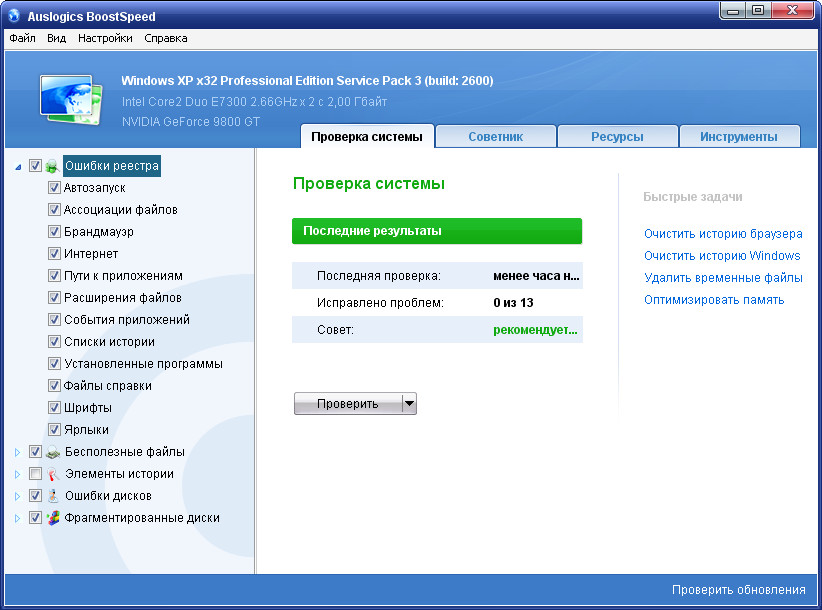Click the менее часа н... value
Viewport: 822px width, 610px height.
click(536, 276)
